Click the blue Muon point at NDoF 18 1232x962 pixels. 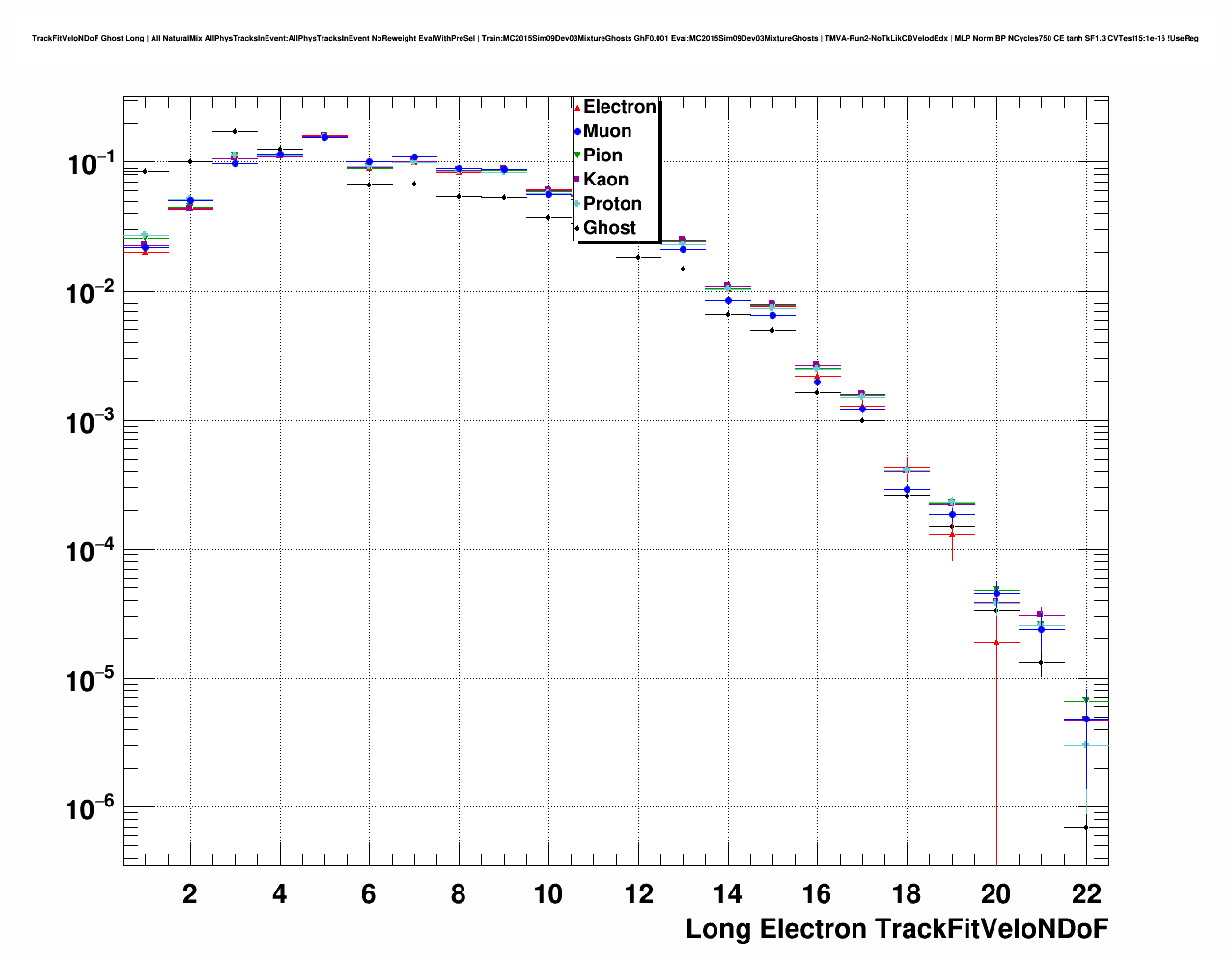coord(907,489)
